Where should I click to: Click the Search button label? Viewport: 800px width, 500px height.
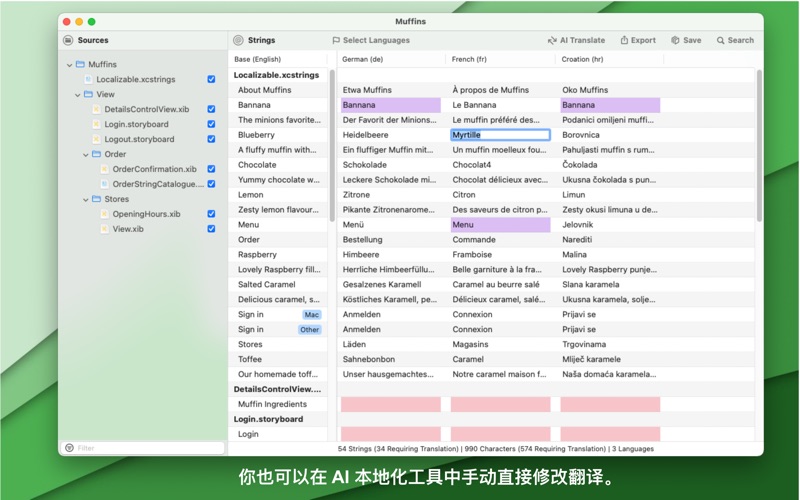coord(740,40)
